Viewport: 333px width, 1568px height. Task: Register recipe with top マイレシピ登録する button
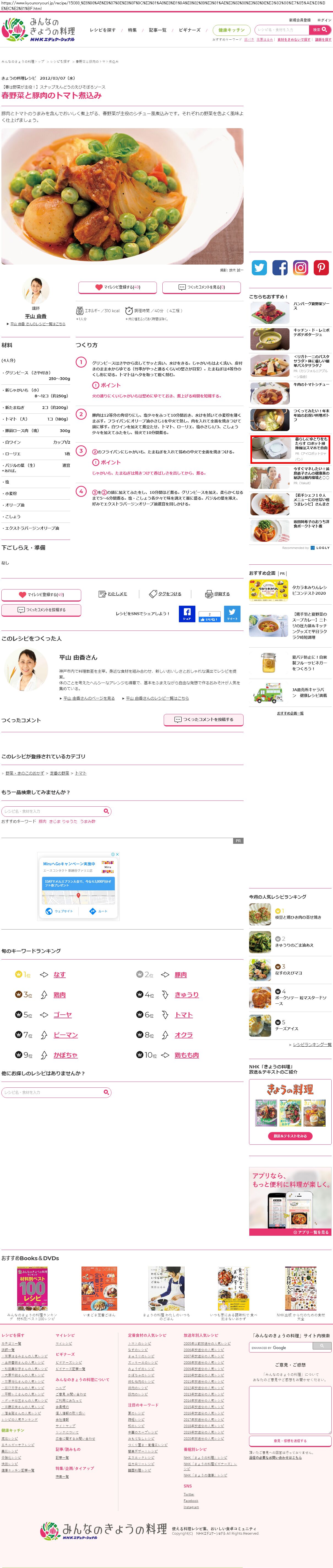[117, 287]
